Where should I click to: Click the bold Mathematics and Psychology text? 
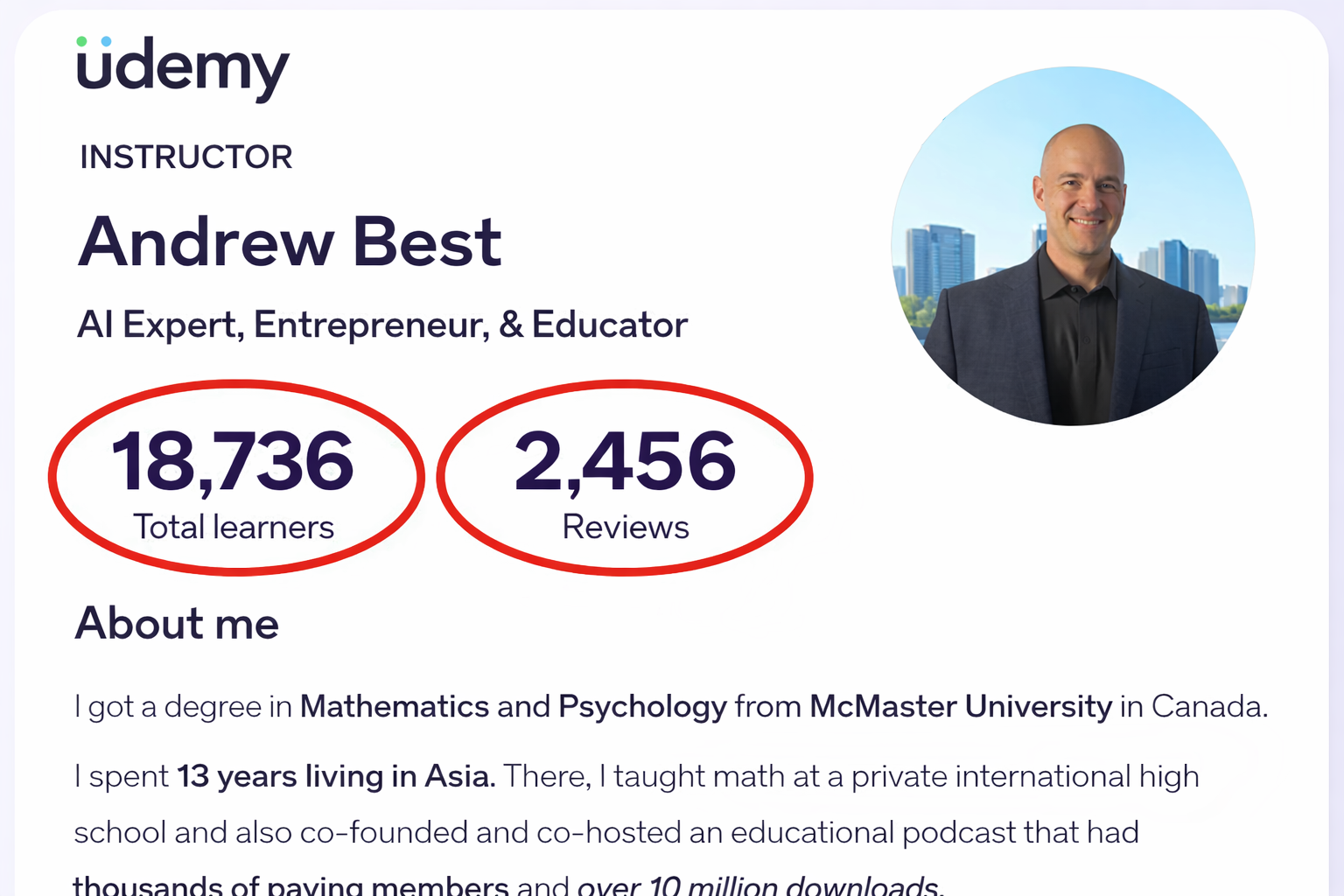[513, 706]
